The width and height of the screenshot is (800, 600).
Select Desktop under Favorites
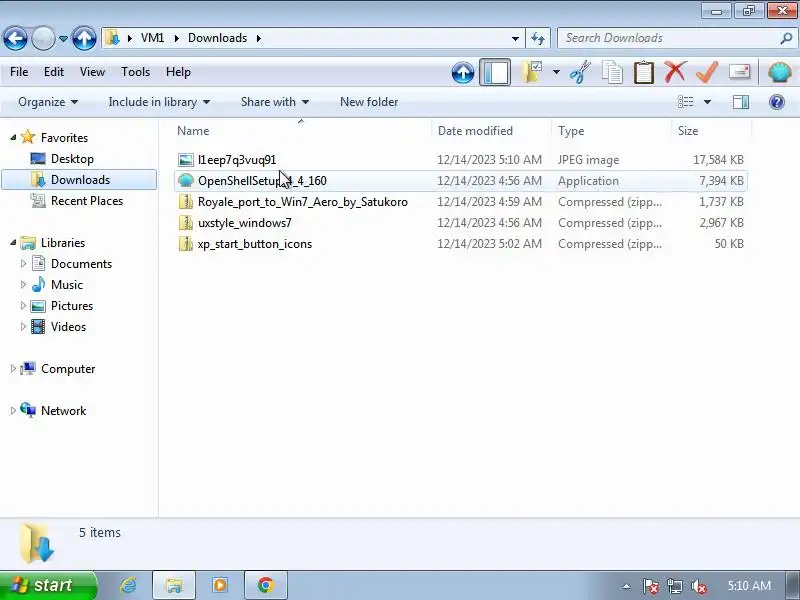[x=72, y=159]
